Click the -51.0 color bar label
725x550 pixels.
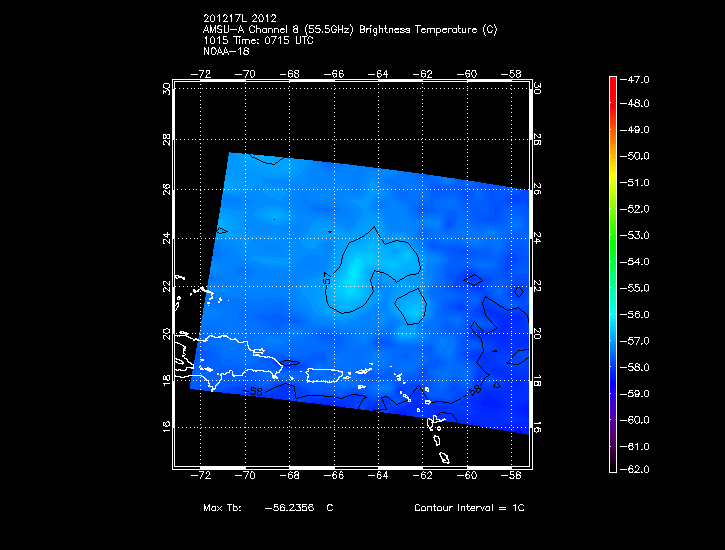634,183
